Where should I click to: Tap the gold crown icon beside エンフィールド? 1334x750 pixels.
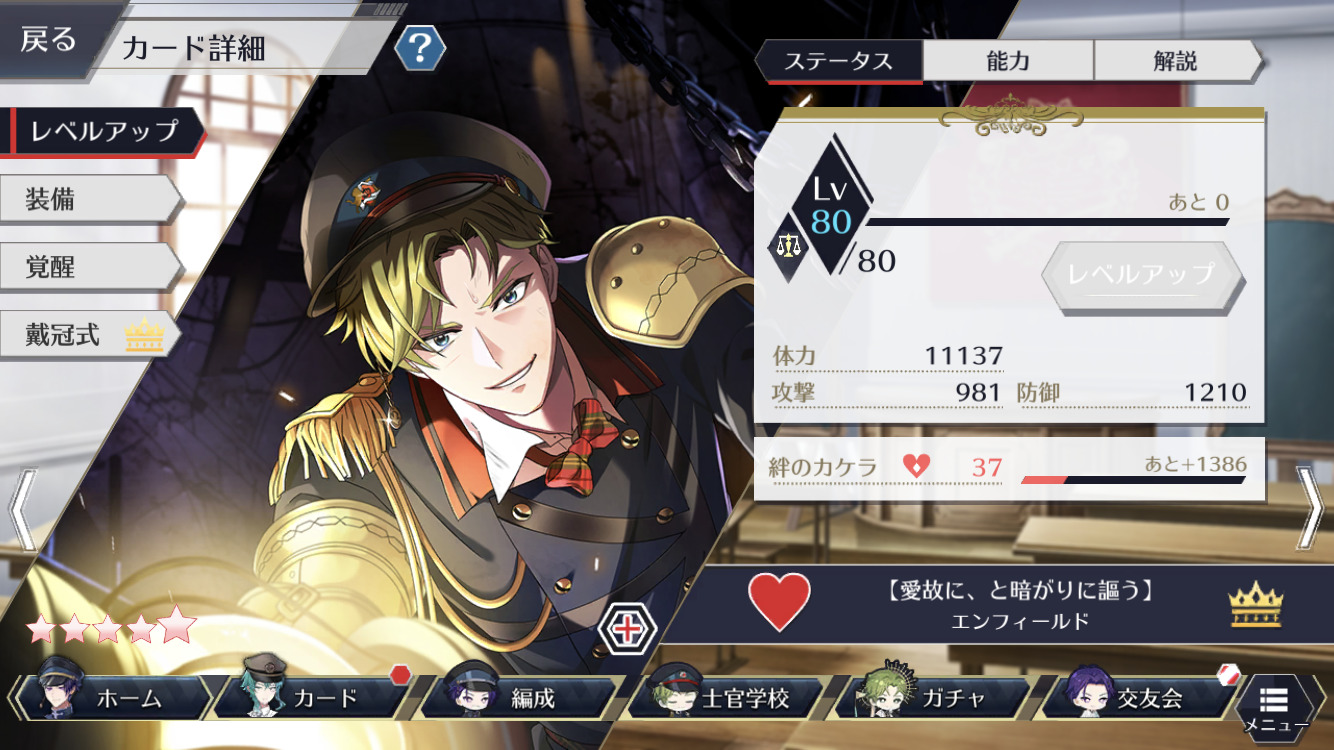coord(1255,603)
